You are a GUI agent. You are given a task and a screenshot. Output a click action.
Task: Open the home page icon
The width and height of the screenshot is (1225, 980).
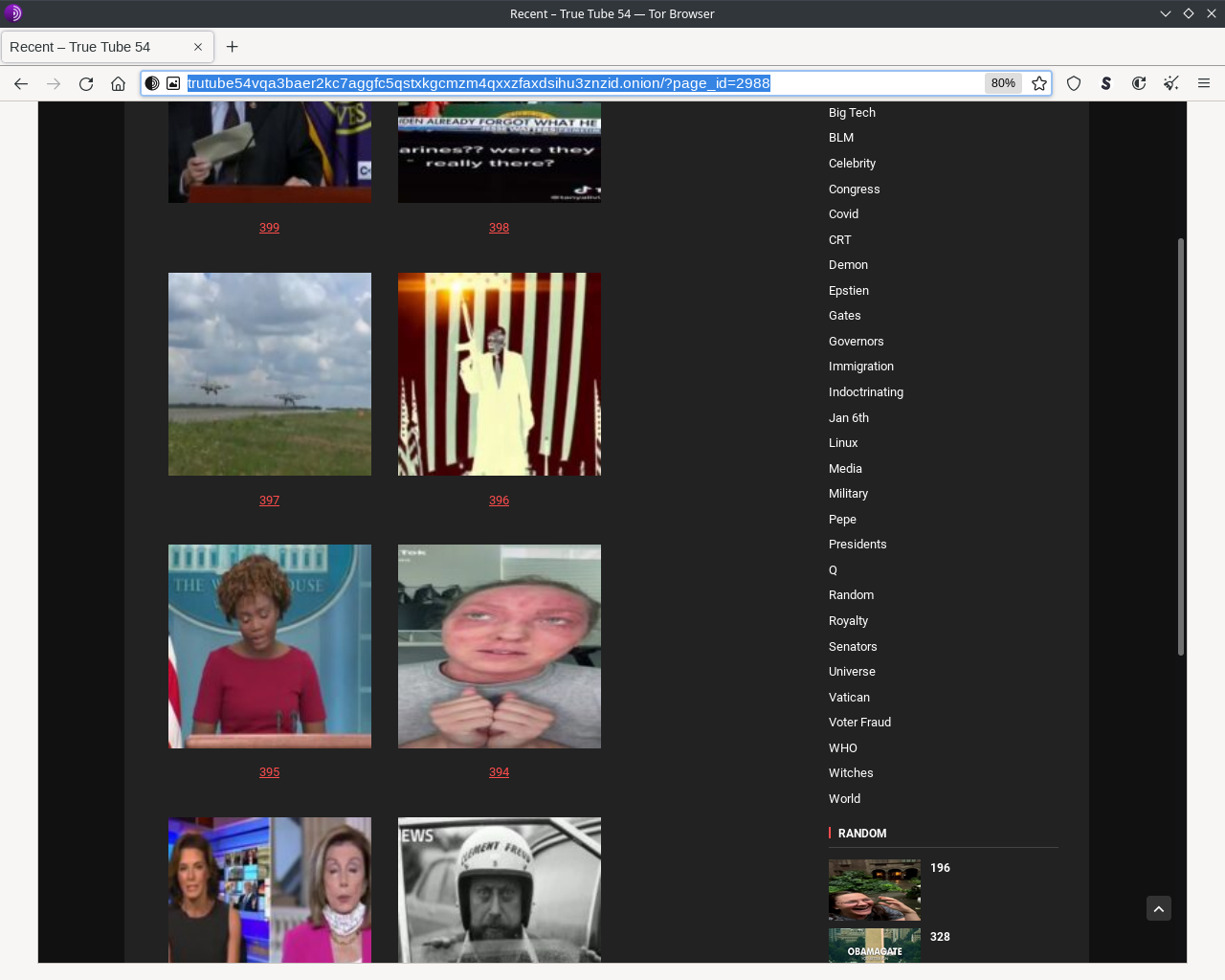click(118, 83)
